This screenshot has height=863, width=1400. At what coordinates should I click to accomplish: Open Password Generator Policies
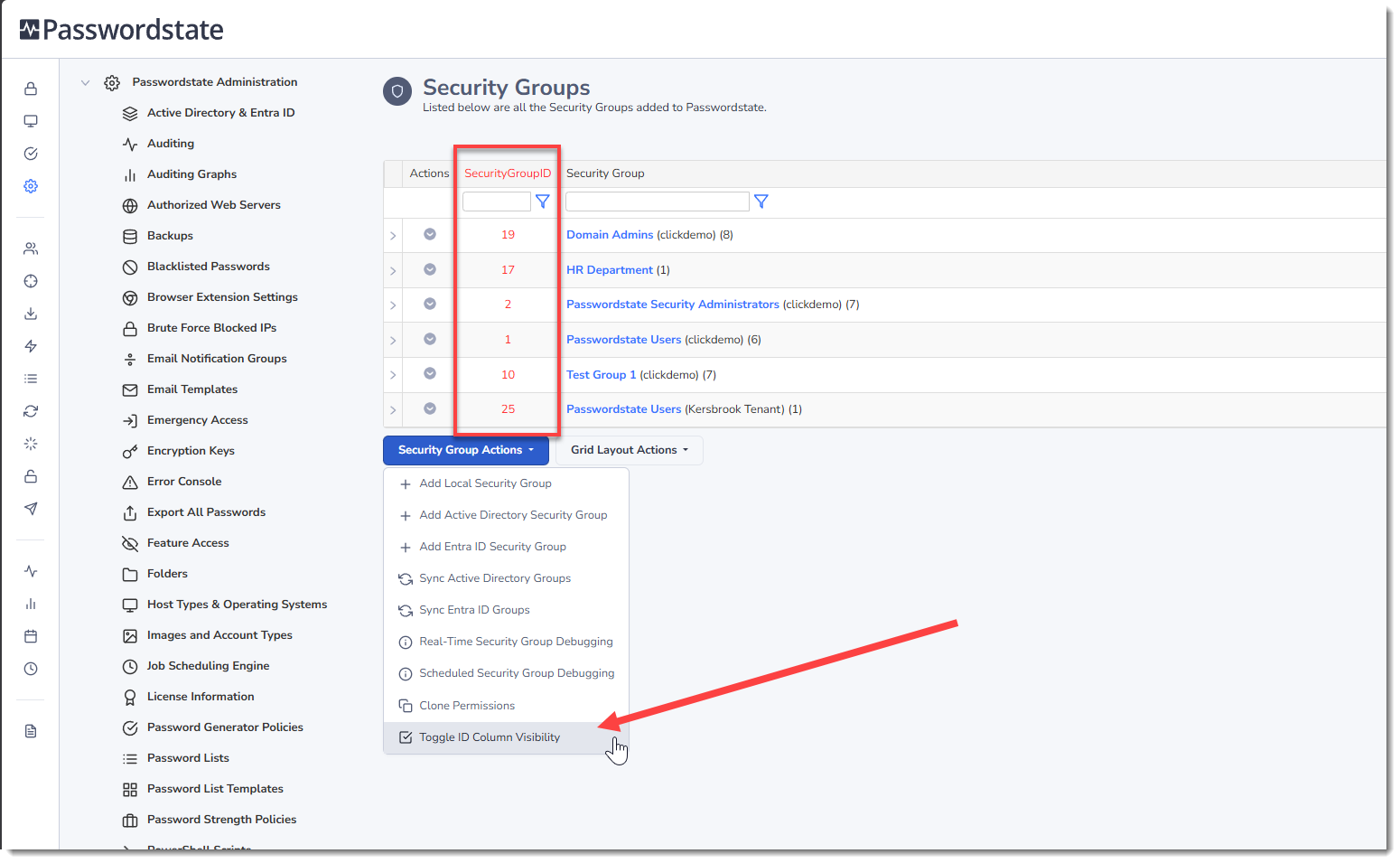click(x=225, y=727)
